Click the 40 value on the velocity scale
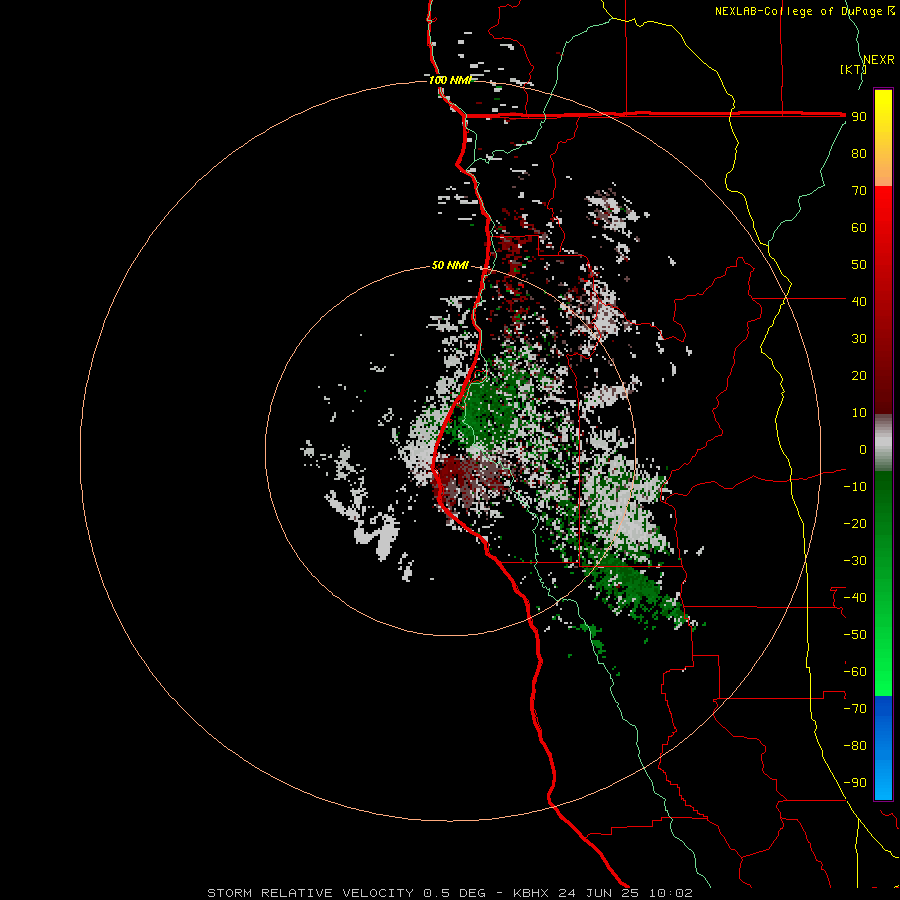 [x=859, y=301]
